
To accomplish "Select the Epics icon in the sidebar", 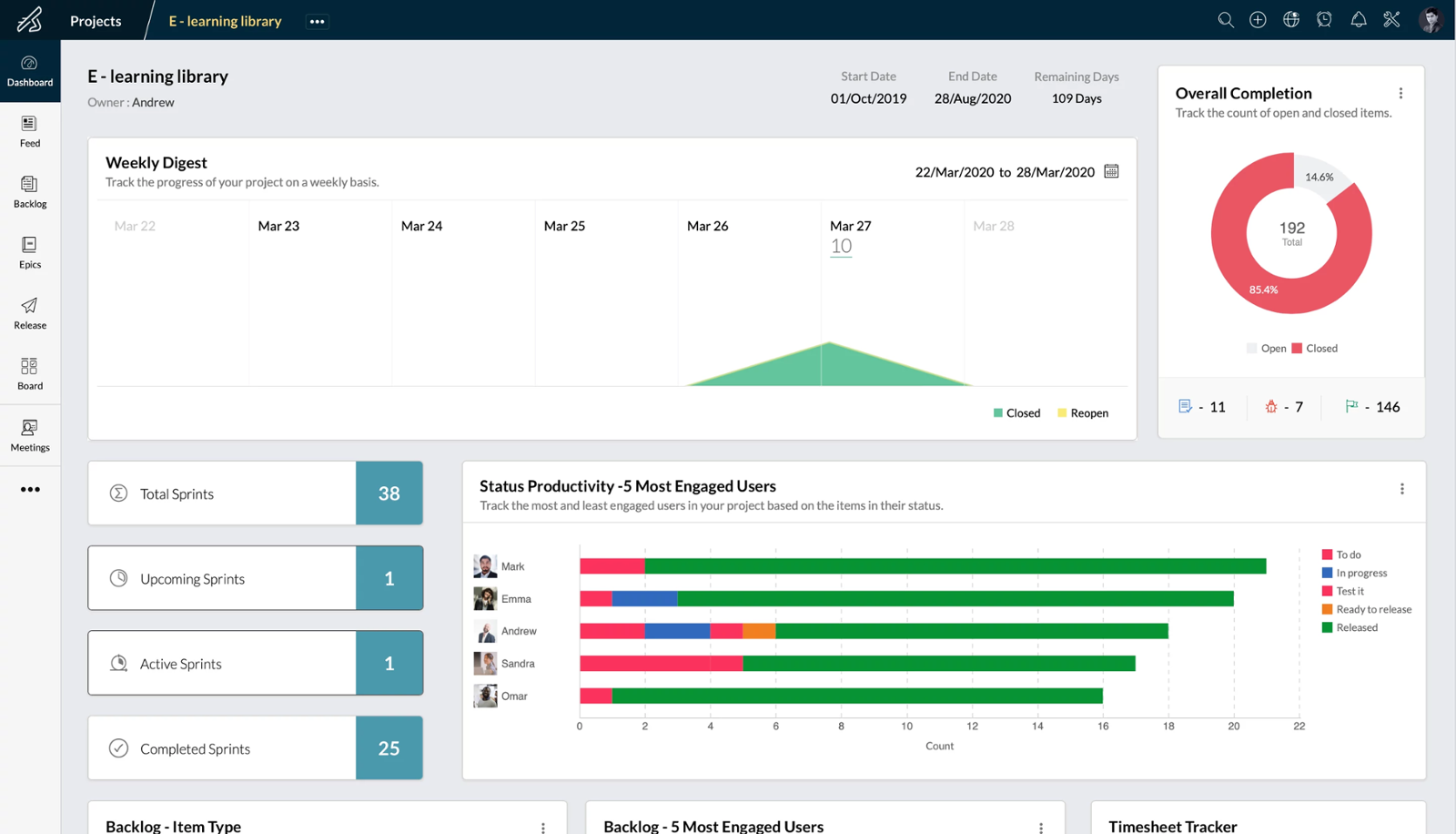I will pyautogui.click(x=29, y=252).
